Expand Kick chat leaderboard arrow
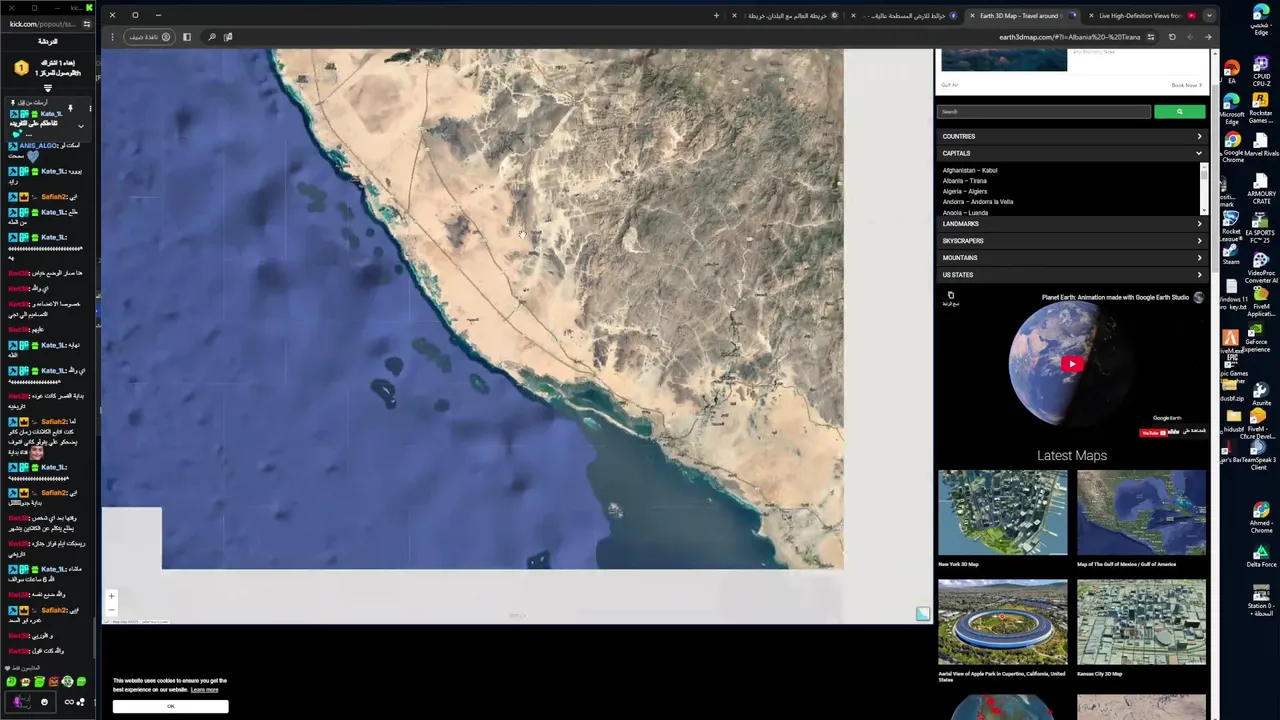The height and width of the screenshot is (720, 1280). point(47,88)
